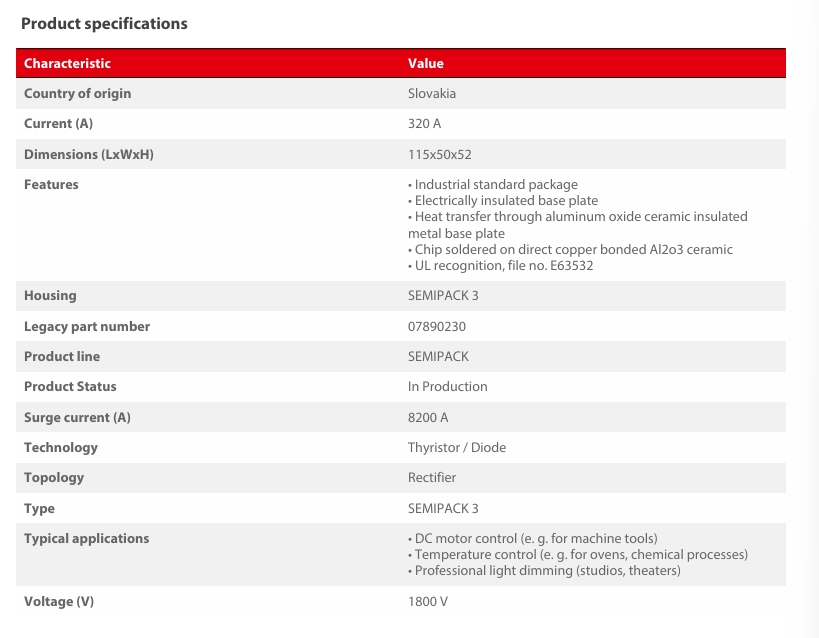Click the Characteristic column header

(x=67, y=63)
